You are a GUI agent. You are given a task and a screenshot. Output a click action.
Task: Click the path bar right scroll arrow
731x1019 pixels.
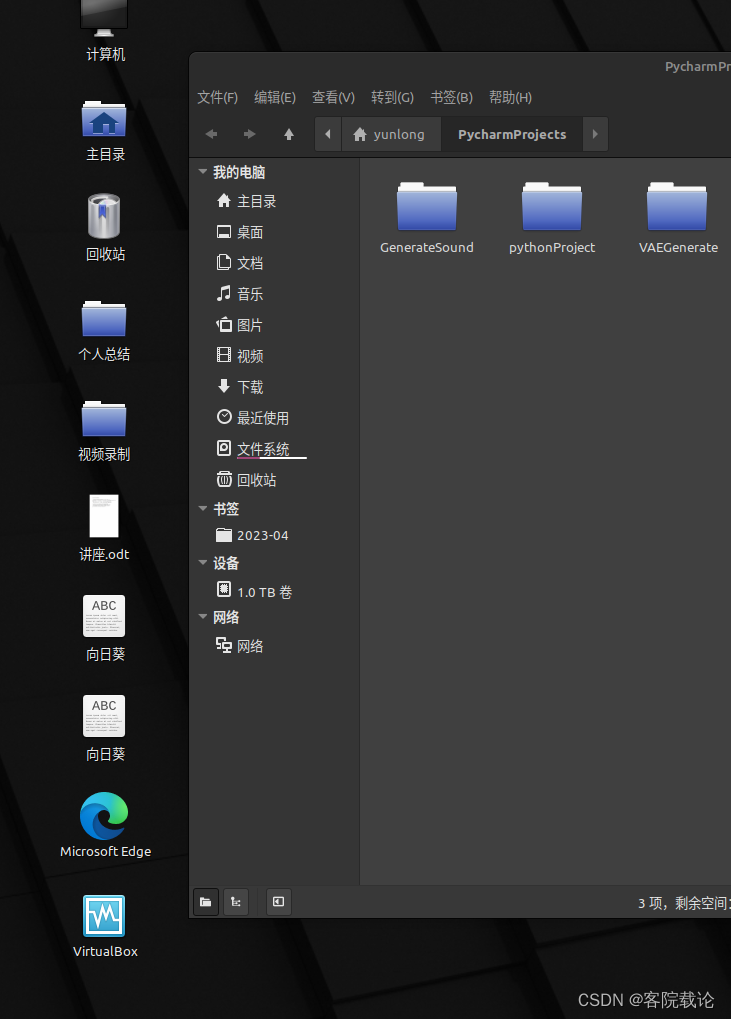595,134
